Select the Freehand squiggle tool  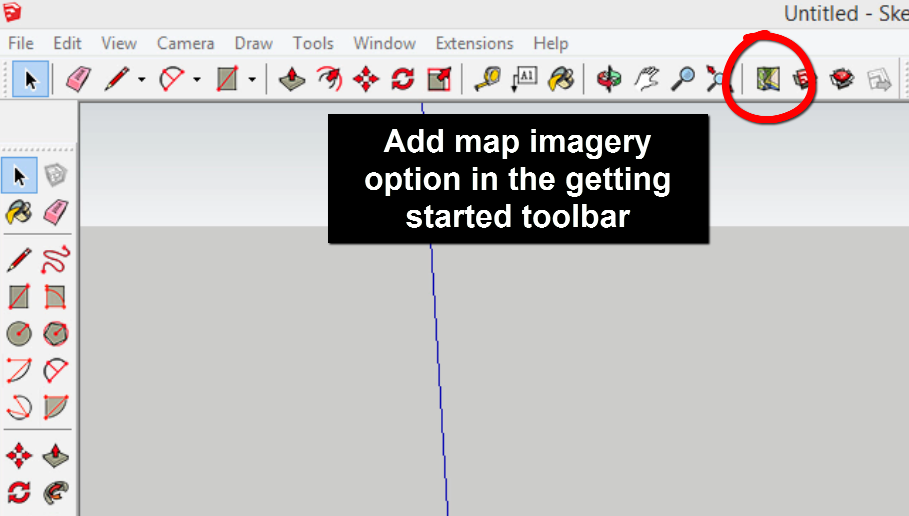pyautogui.click(x=56, y=260)
